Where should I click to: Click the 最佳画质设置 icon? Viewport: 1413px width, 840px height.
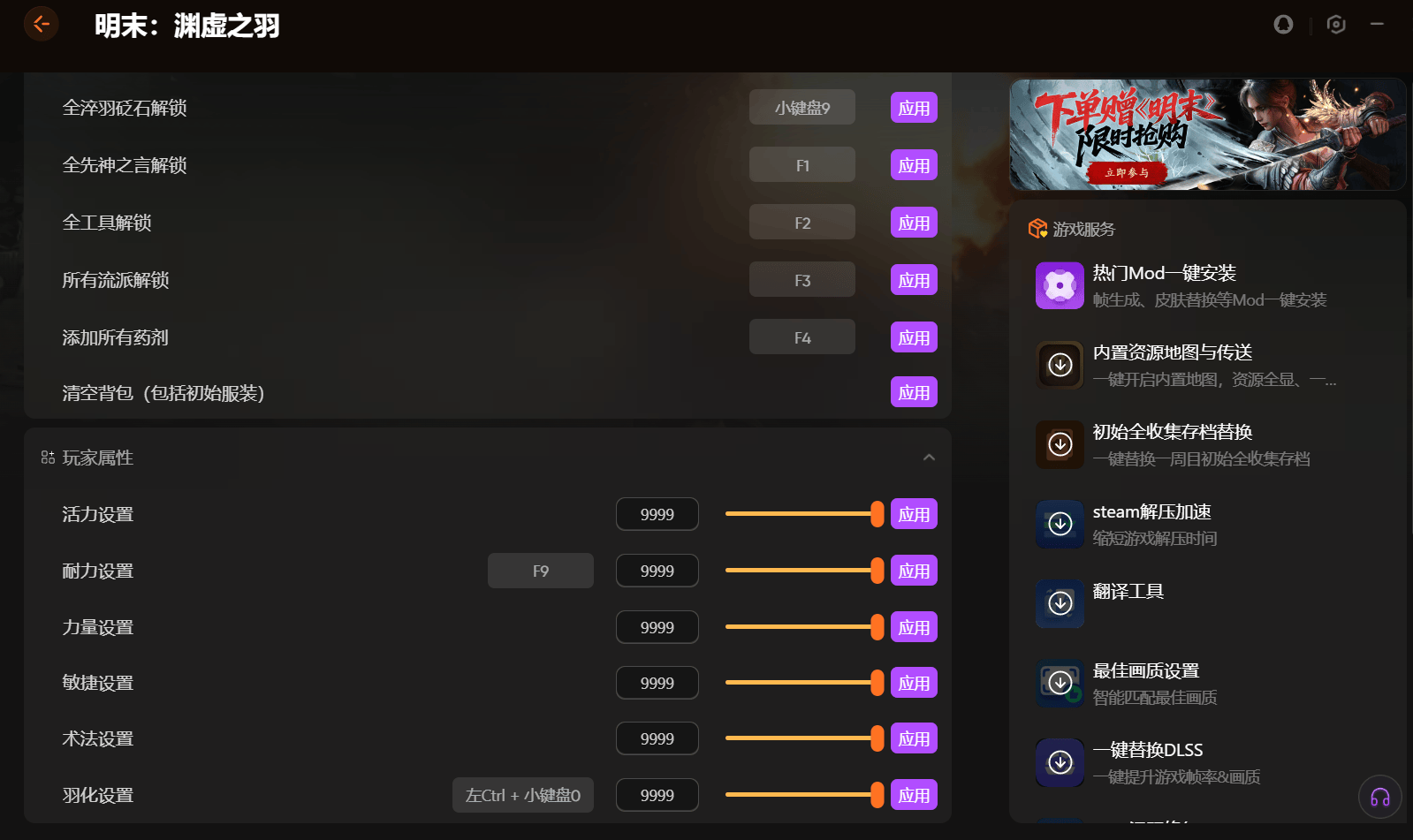[x=1060, y=683]
